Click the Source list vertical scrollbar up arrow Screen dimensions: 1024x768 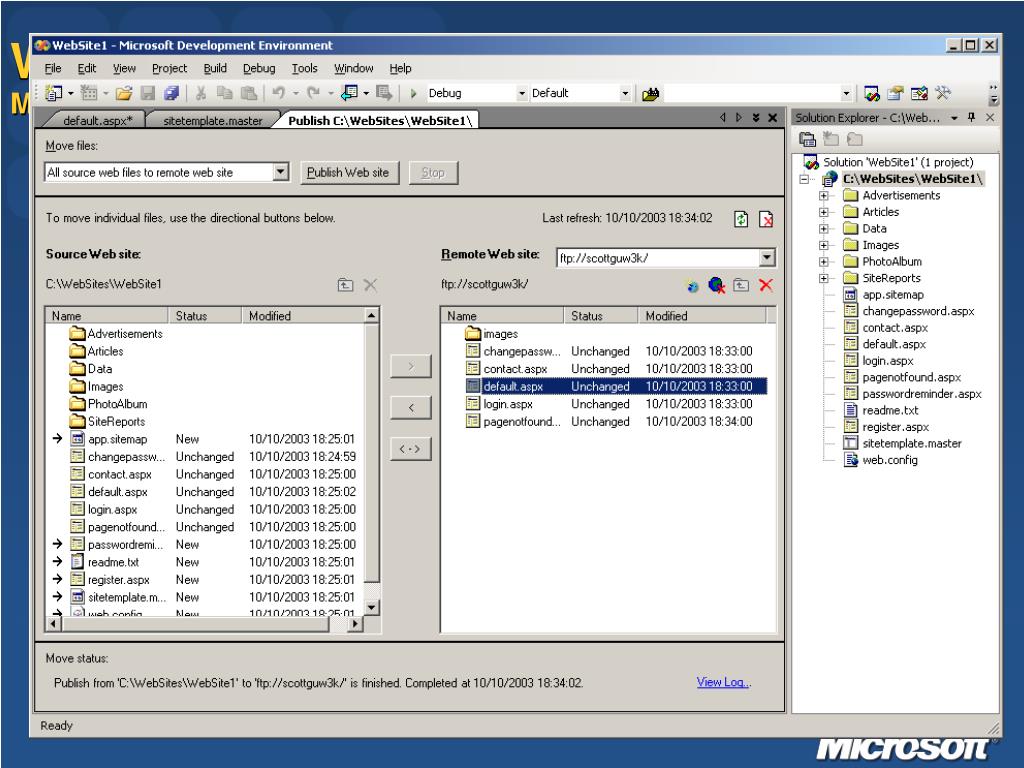[372, 315]
